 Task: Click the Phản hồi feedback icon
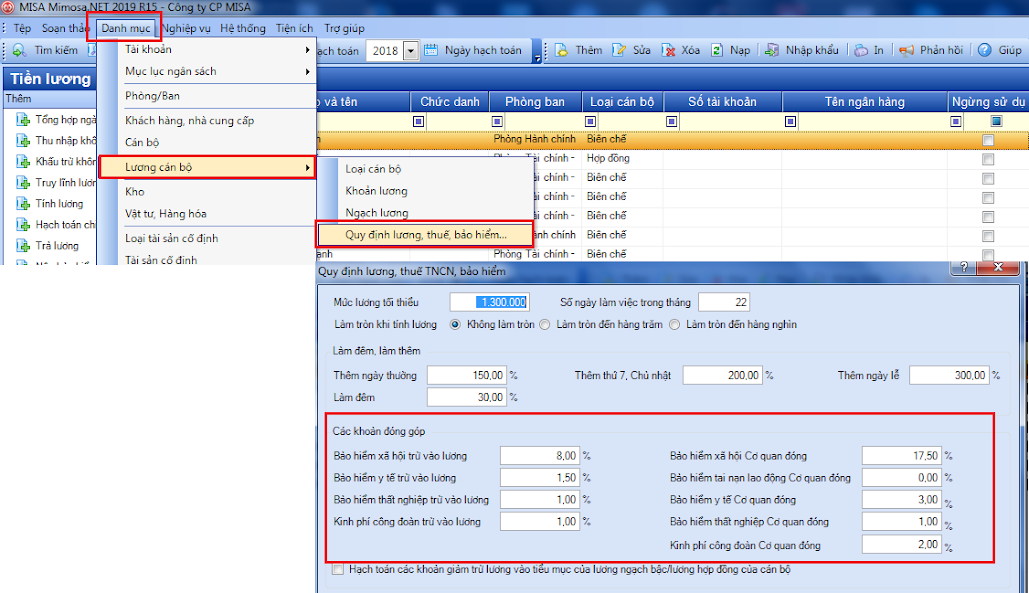[907, 51]
